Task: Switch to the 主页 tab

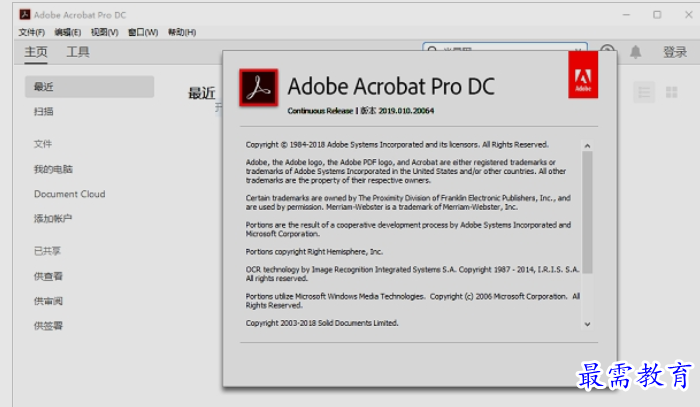Action: tap(36, 52)
